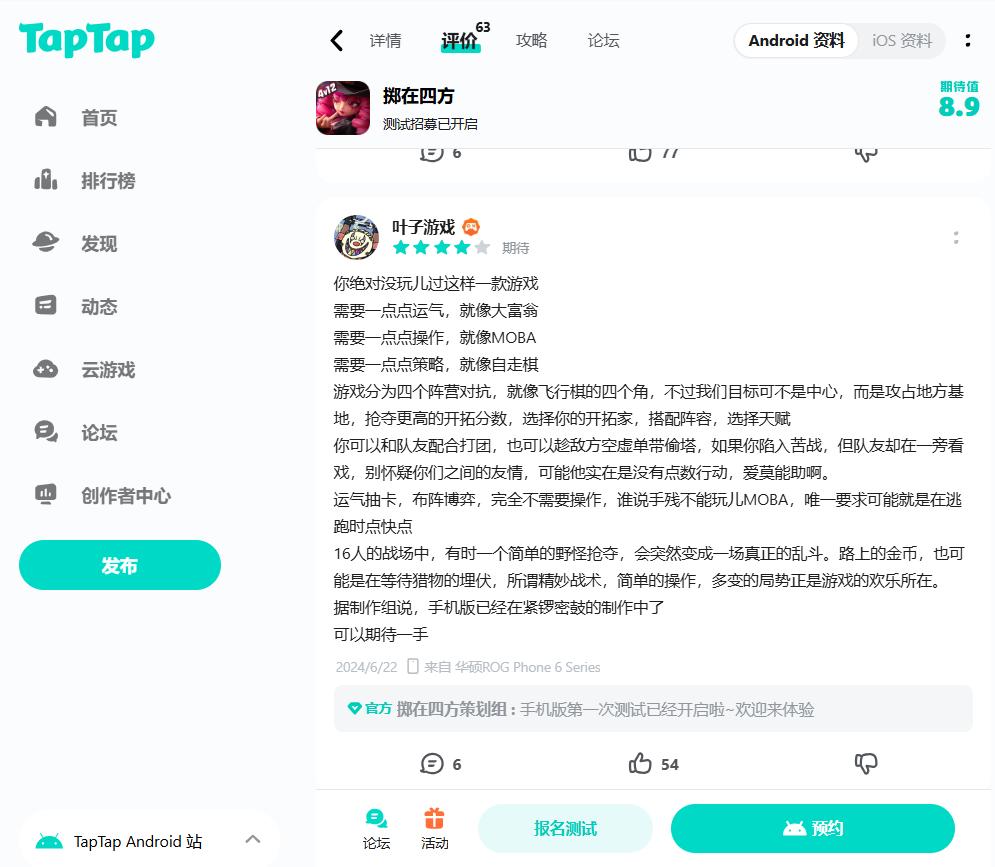The image size is (995, 867).
Task: Open the 排行榜 leaderboard icon in sidebar
Action: (46, 180)
